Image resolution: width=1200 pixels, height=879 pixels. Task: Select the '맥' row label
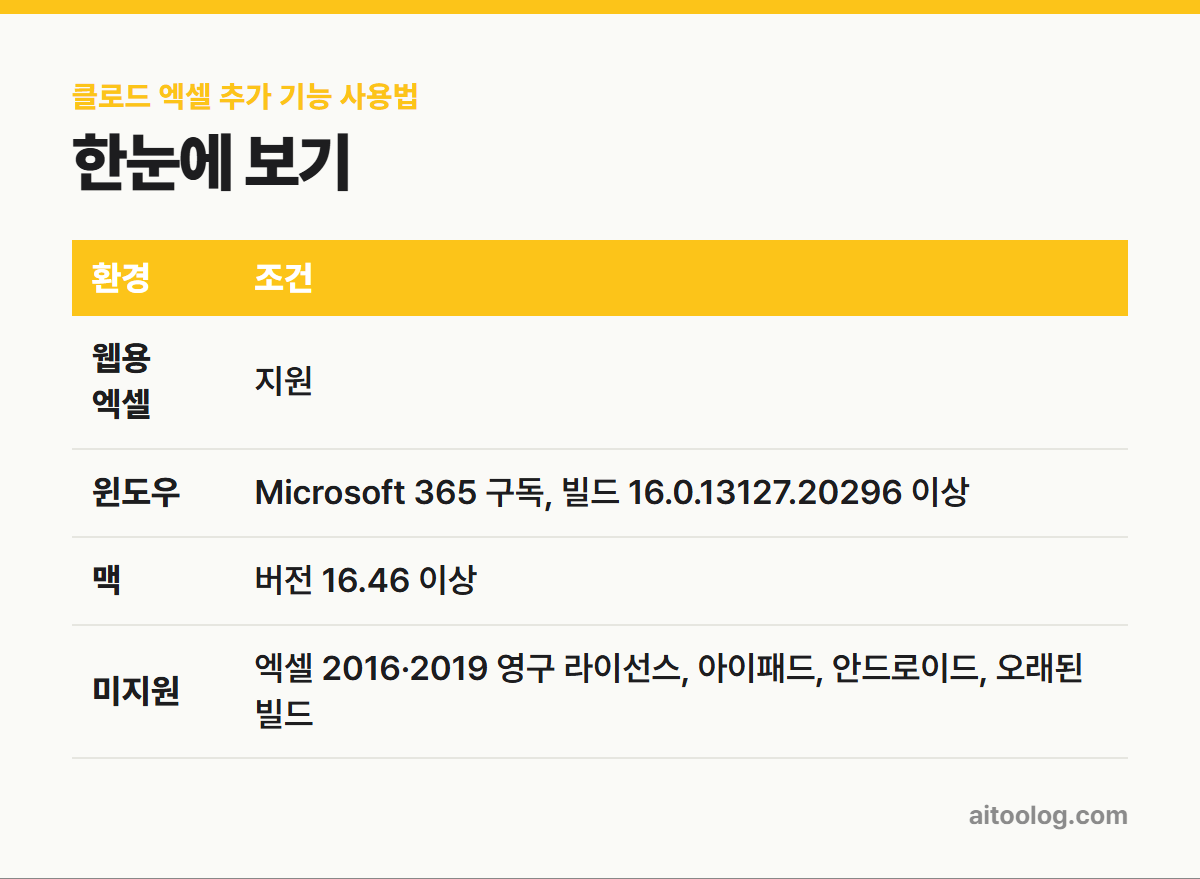point(107,580)
